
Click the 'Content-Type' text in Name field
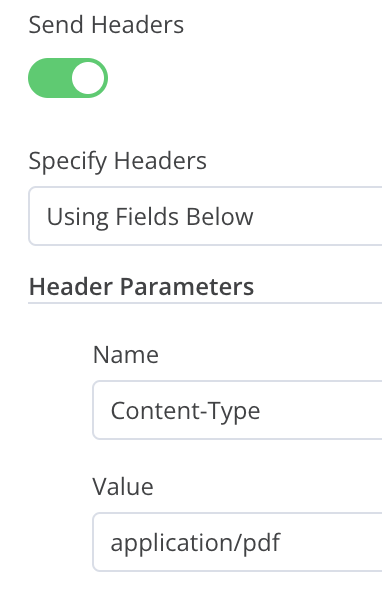point(185,411)
